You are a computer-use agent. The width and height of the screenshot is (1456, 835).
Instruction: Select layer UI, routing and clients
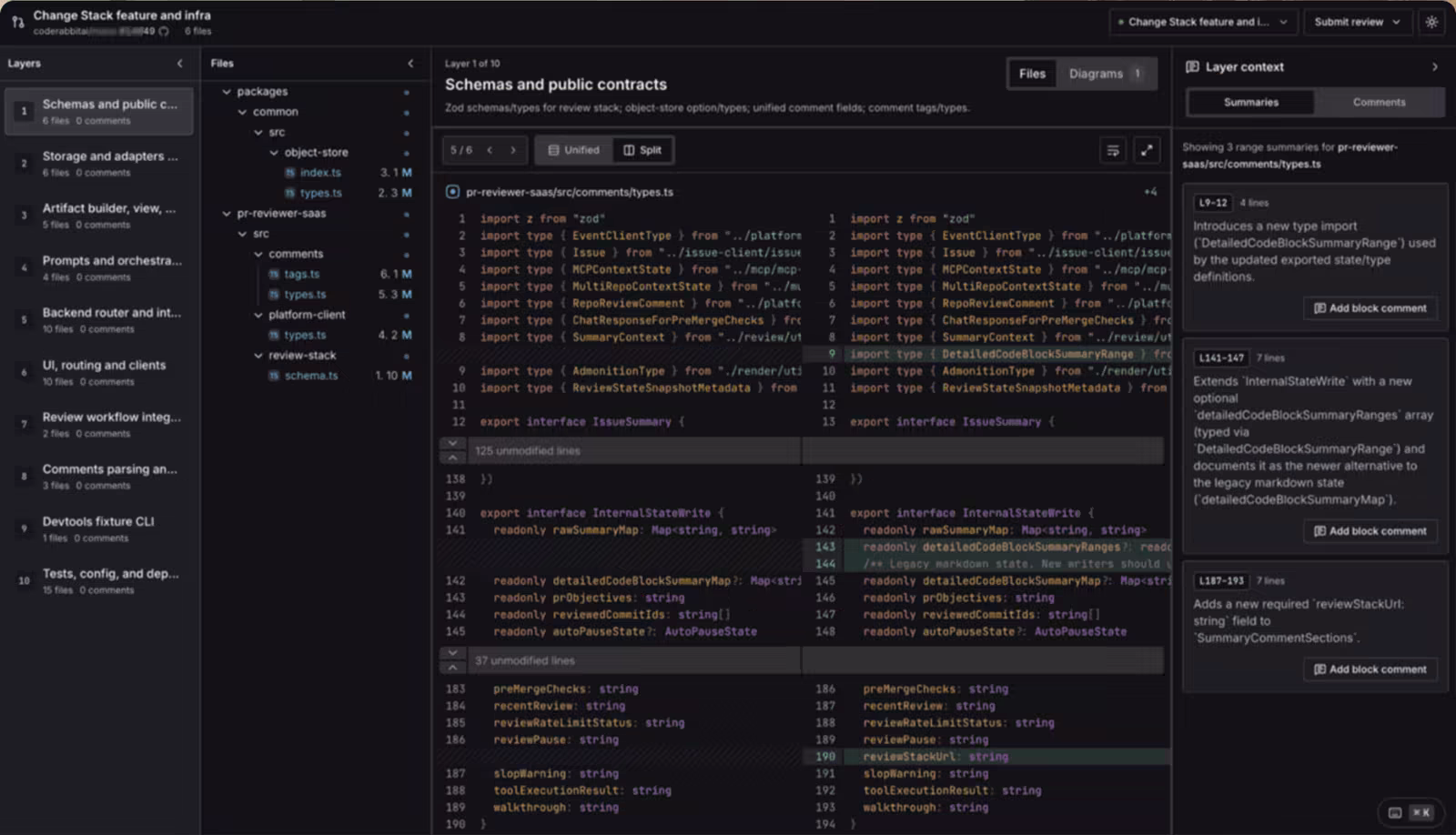tap(98, 372)
